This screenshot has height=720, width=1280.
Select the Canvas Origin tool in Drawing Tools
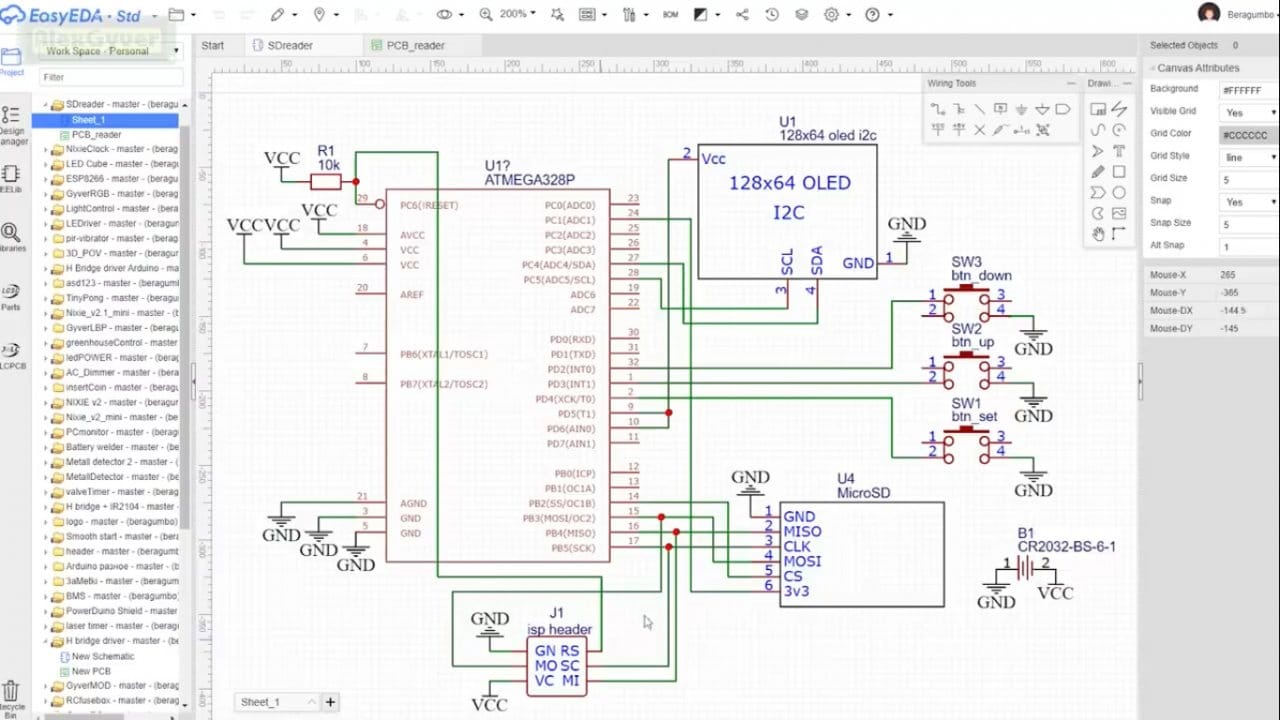tap(1119, 234)
